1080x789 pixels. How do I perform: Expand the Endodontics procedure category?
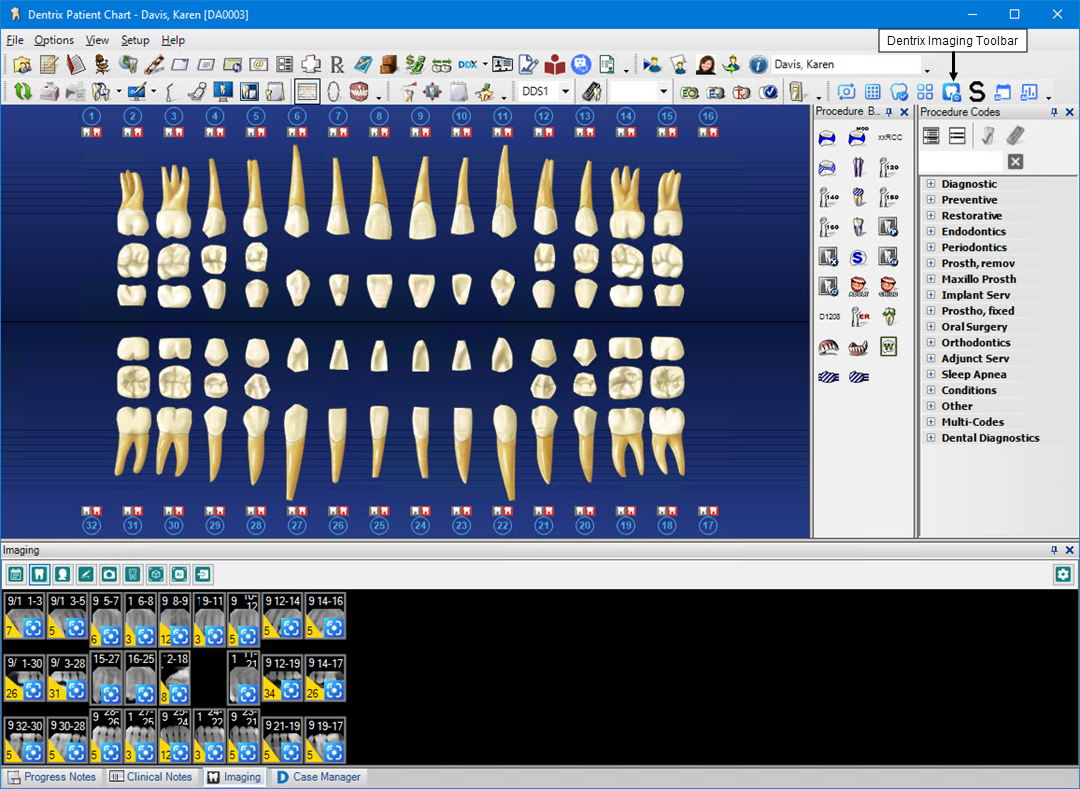tap(930, 232)
